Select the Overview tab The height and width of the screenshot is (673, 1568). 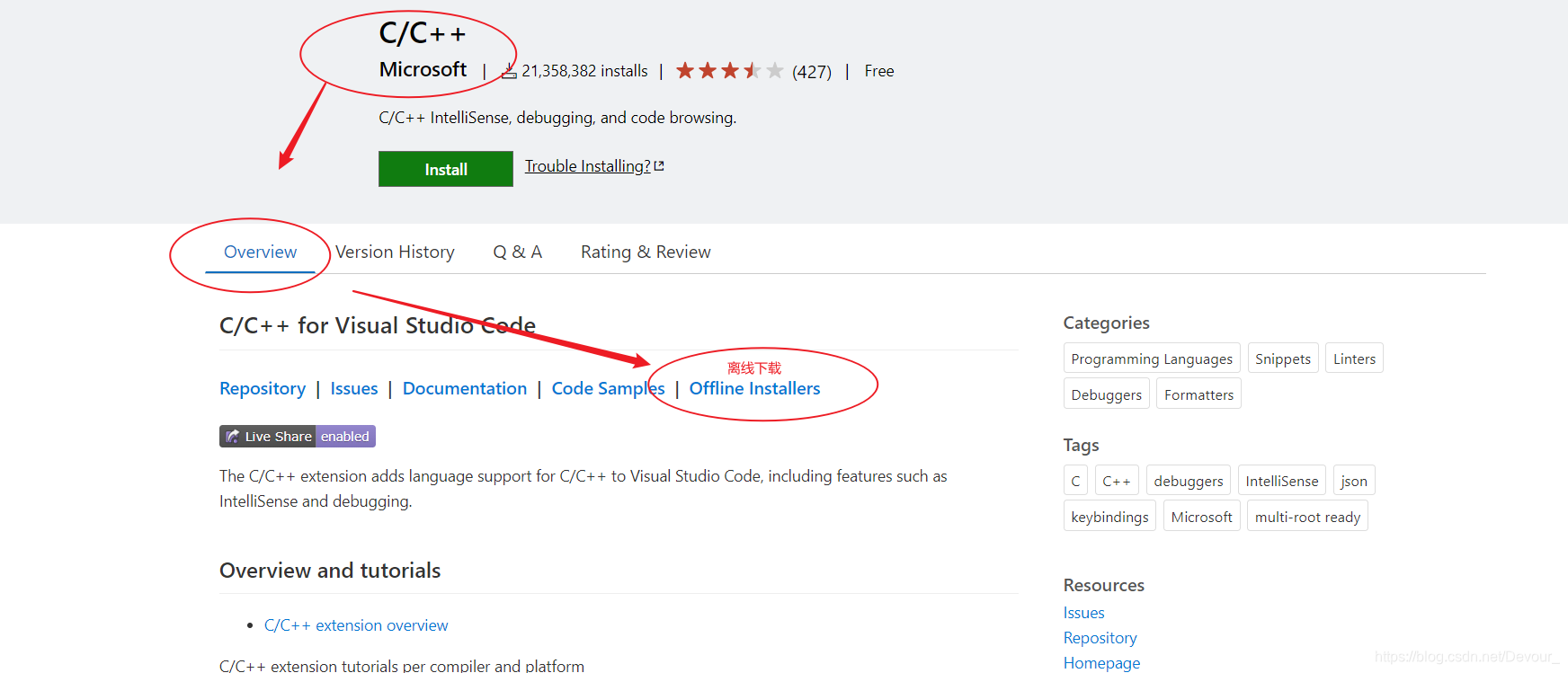pos(260,252)
